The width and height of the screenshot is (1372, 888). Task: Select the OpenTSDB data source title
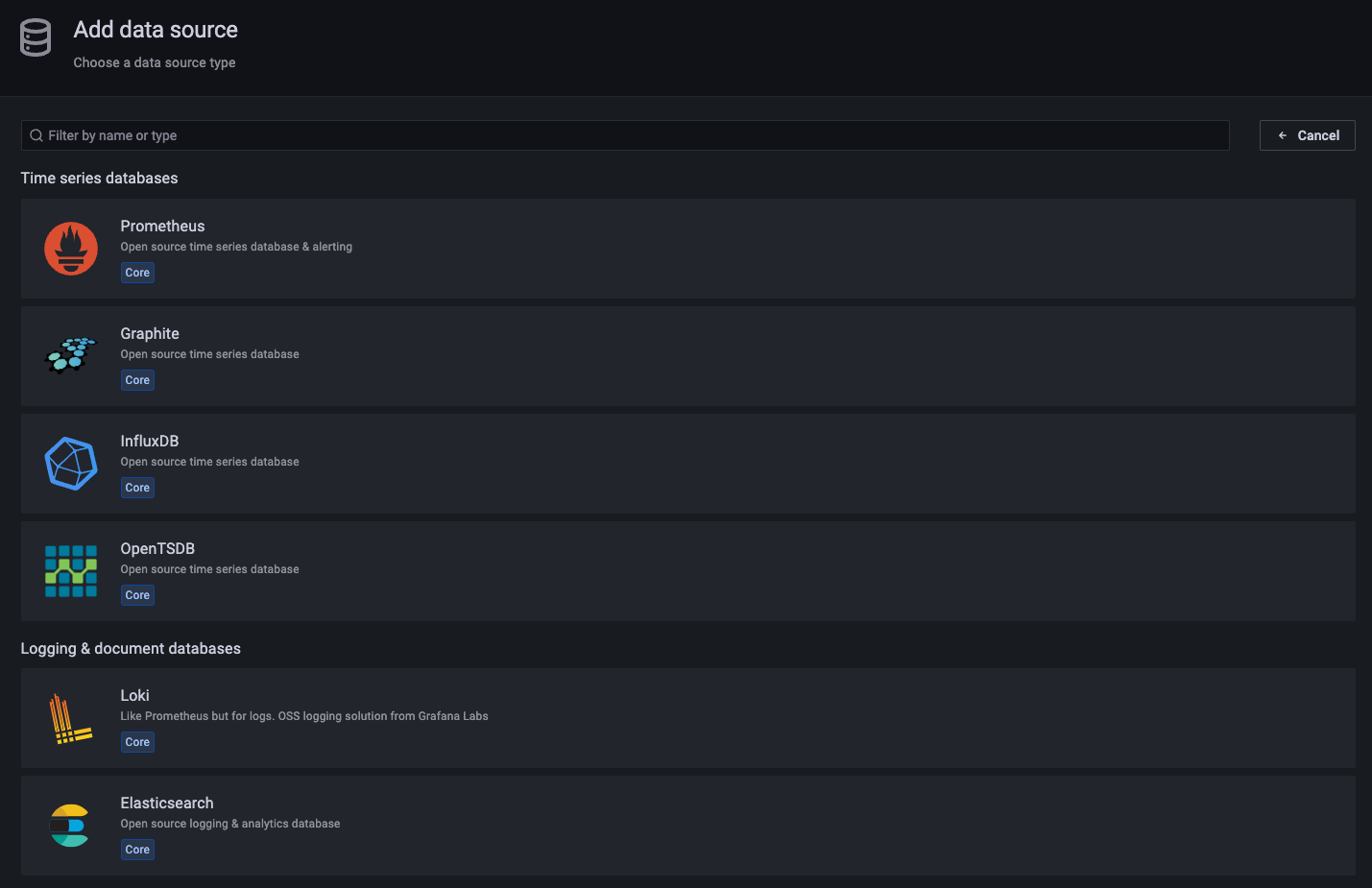(x=157, y=548)
